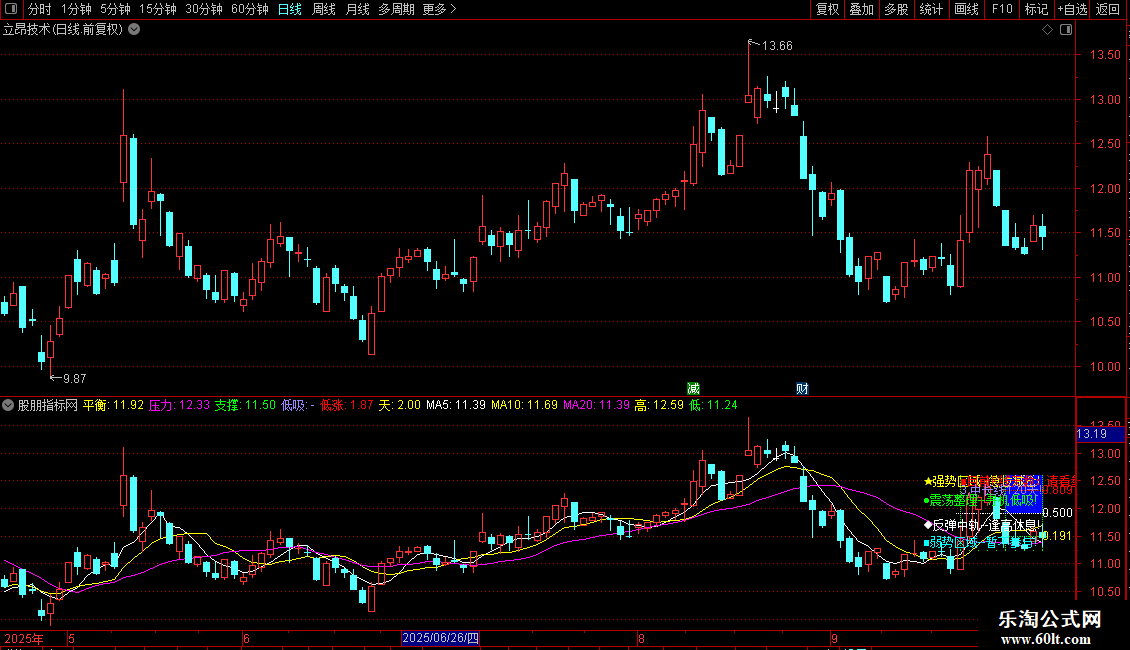The height and width of the screenshot is (650, 1130).
Task: Open the 统计 statistics tool
Action: click(931, 9)
